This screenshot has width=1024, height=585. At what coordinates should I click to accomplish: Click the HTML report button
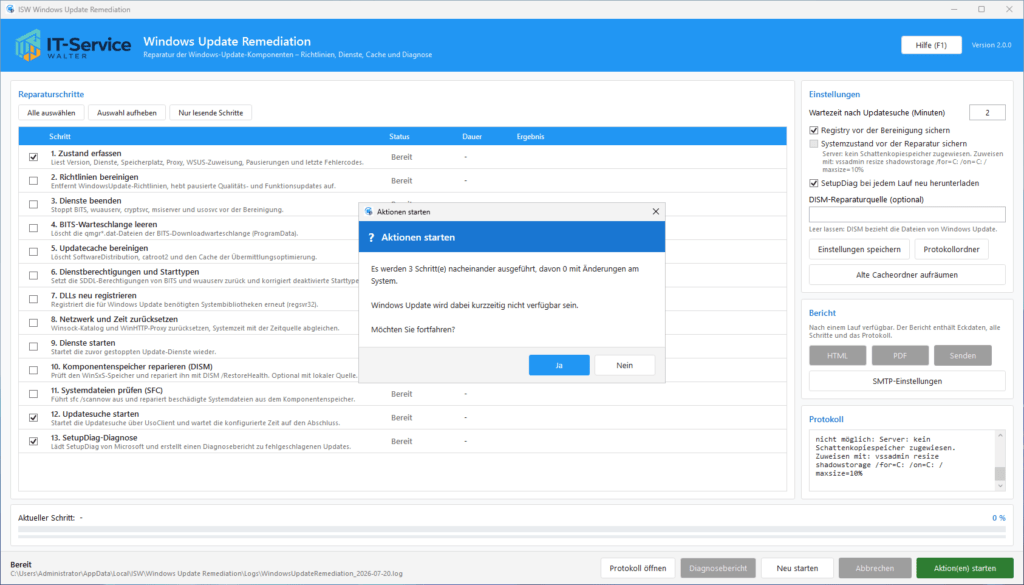click(x=837, y=356)
